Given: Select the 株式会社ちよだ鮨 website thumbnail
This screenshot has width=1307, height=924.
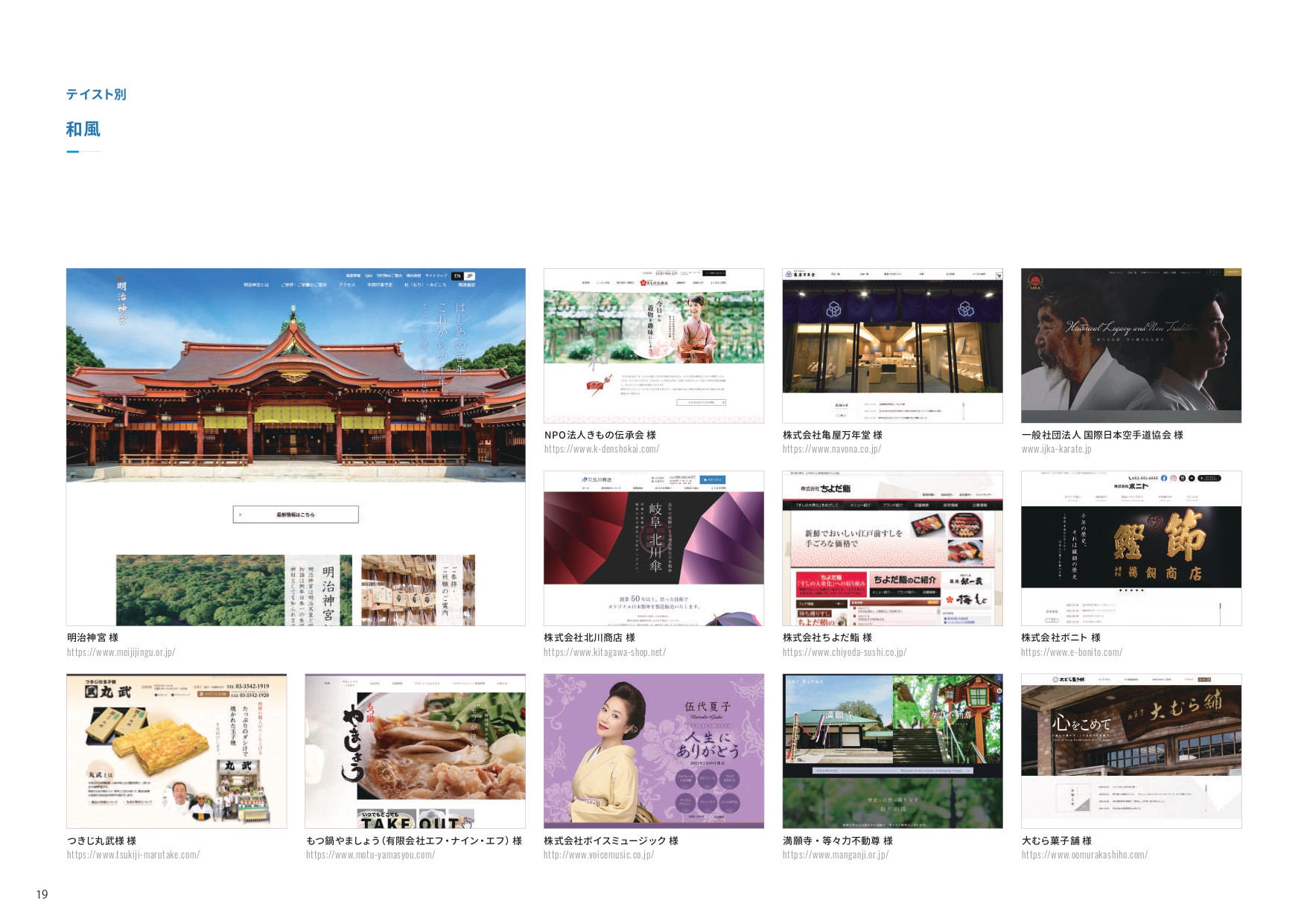Looking at the screenshot, I should (x=892, y=548).
